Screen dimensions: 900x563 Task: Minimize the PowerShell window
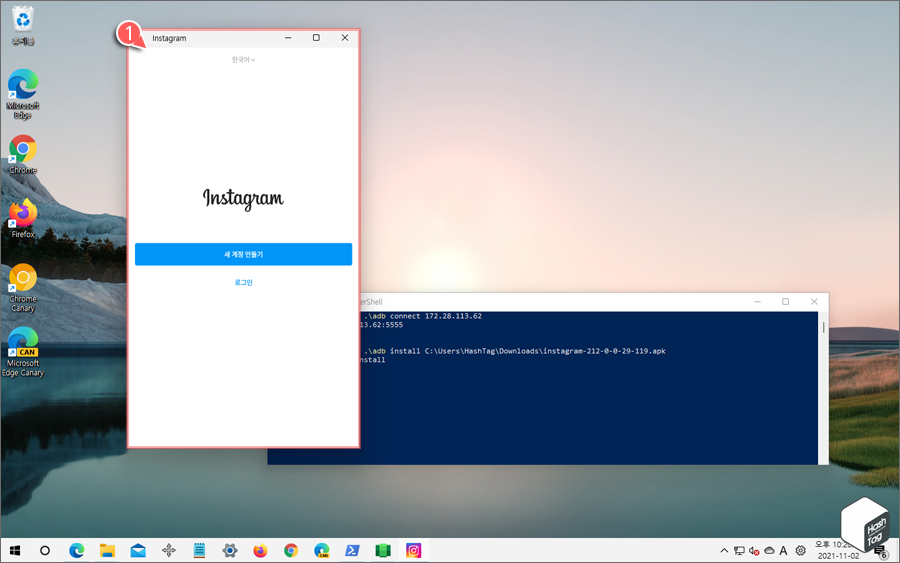[758, 302]
